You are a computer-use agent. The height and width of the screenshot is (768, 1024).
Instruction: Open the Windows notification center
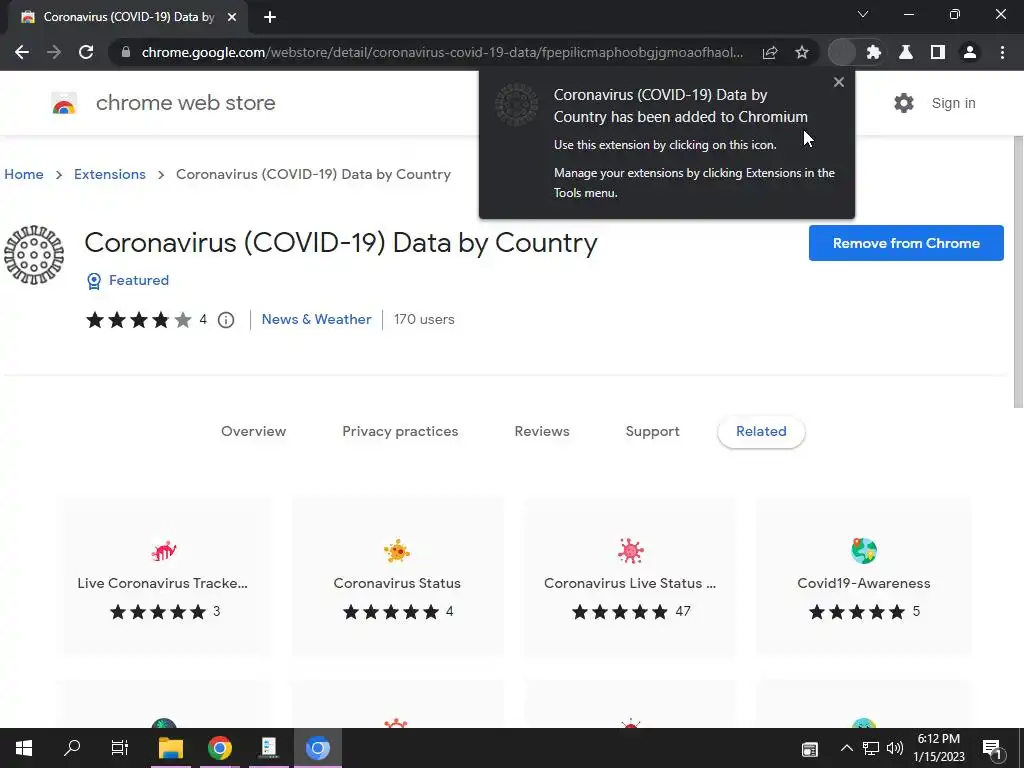coord(992,749)
